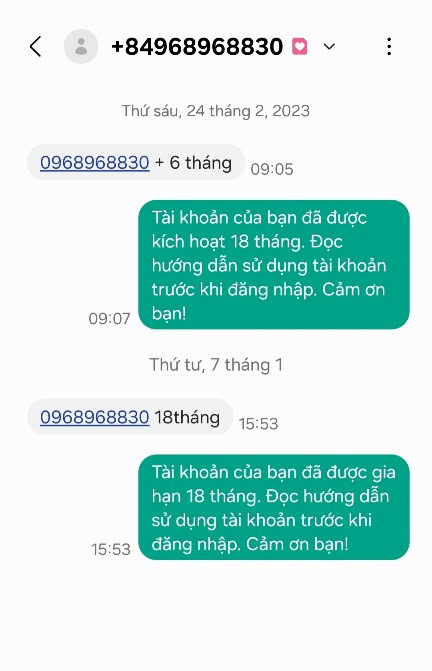Expand the contact details chevron
The height and width of the screenshot is (671, 432).
point(329,46)
